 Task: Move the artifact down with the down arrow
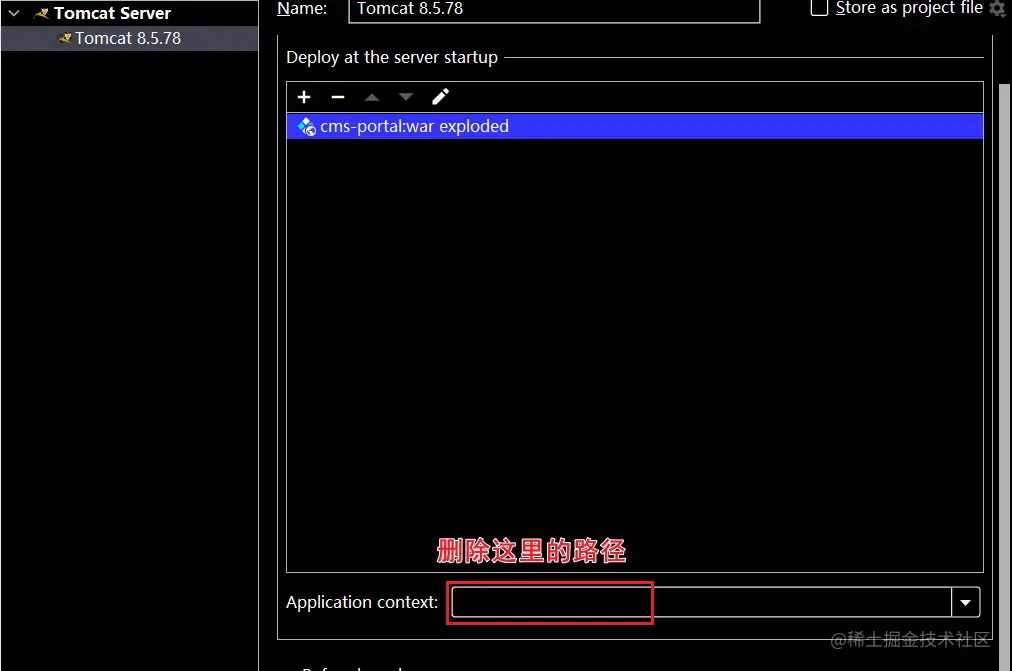click(405, 97)
